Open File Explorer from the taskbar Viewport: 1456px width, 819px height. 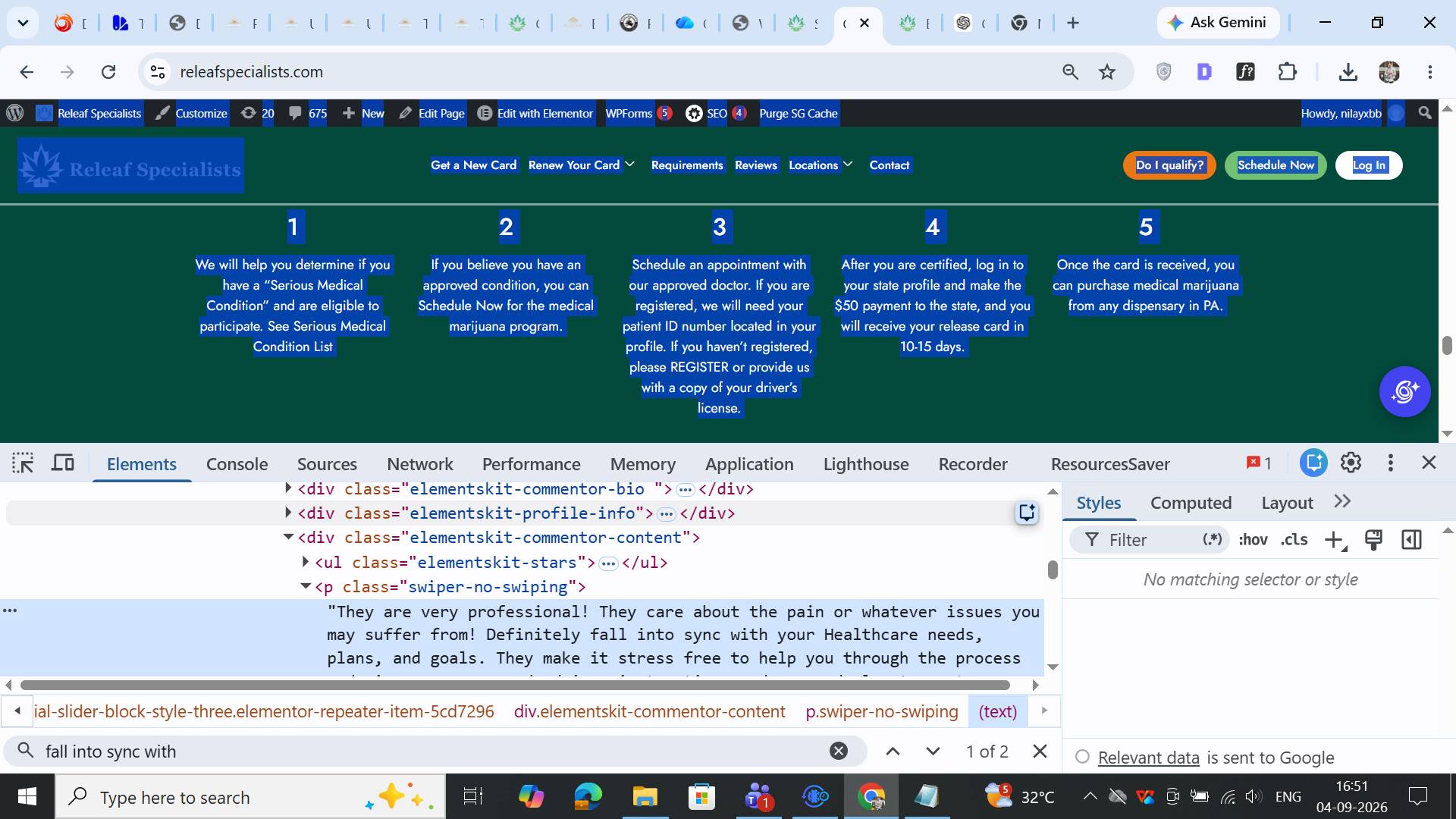click(x=645, y=797)
